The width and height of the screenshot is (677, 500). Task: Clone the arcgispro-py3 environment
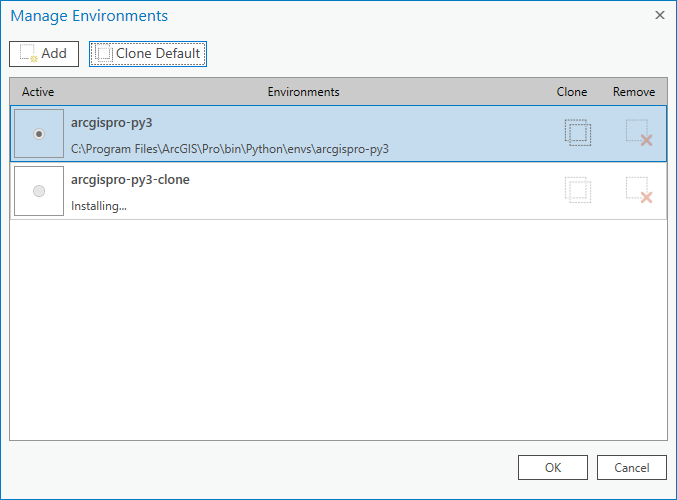(577, 133)
